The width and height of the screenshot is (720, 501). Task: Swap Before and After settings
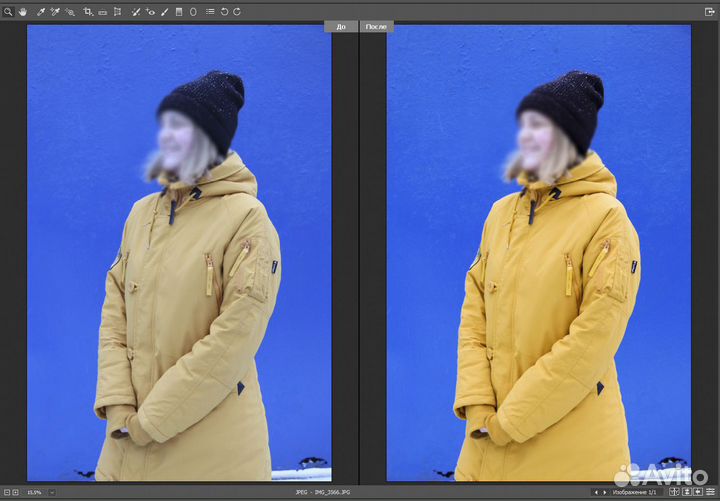[687, 492]
